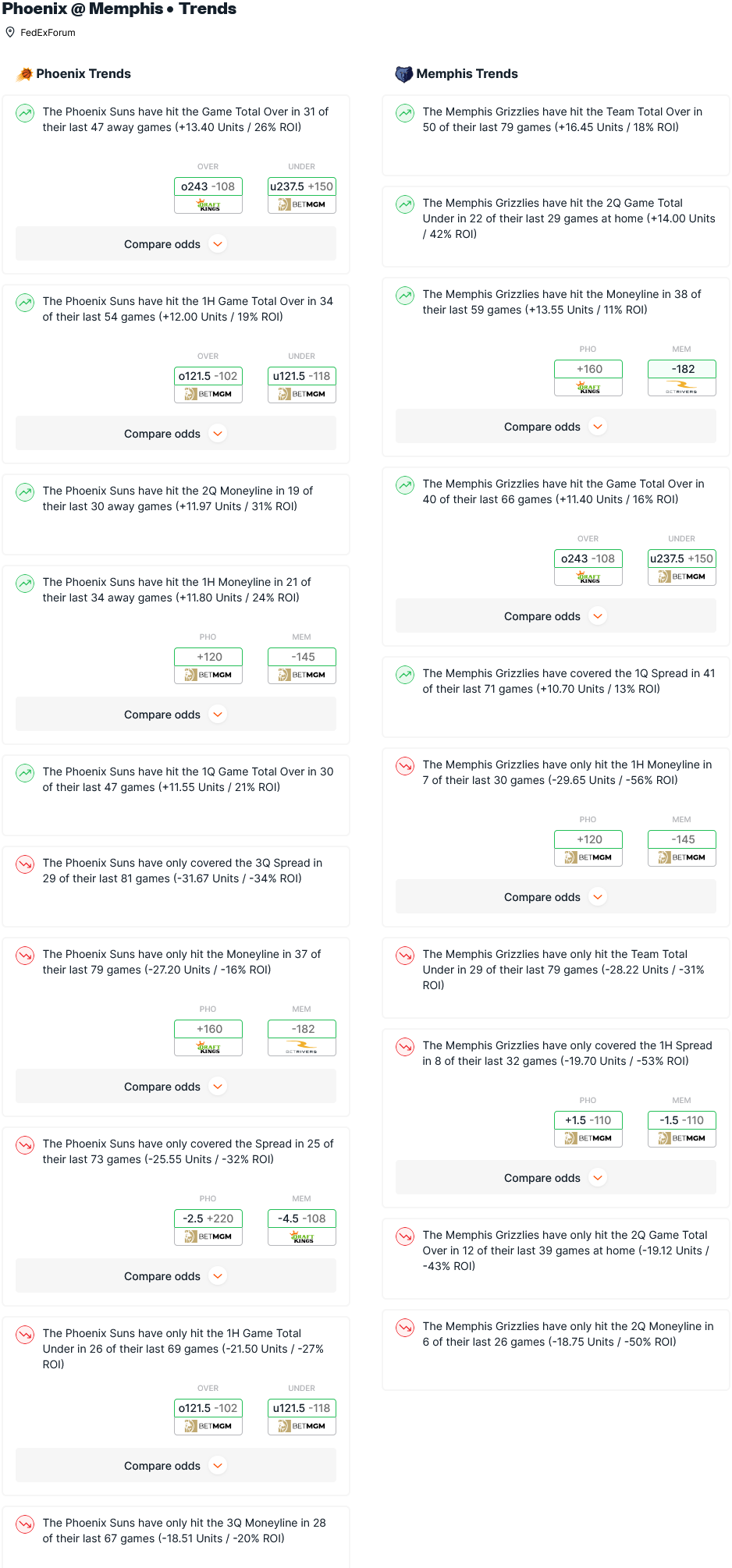This screenshot has height=1568, width=732.
Task: Expand Compare odds under Suns Spread trend
Action: [x=176, y=1276]
